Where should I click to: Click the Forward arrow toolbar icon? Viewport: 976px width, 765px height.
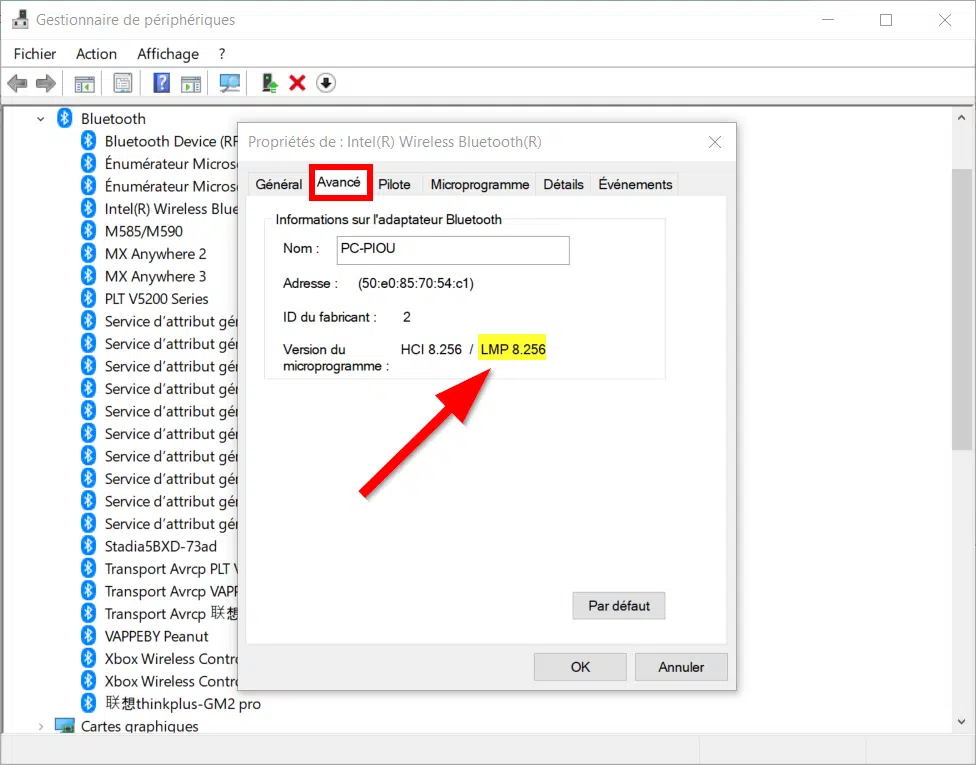pos(46,83)
